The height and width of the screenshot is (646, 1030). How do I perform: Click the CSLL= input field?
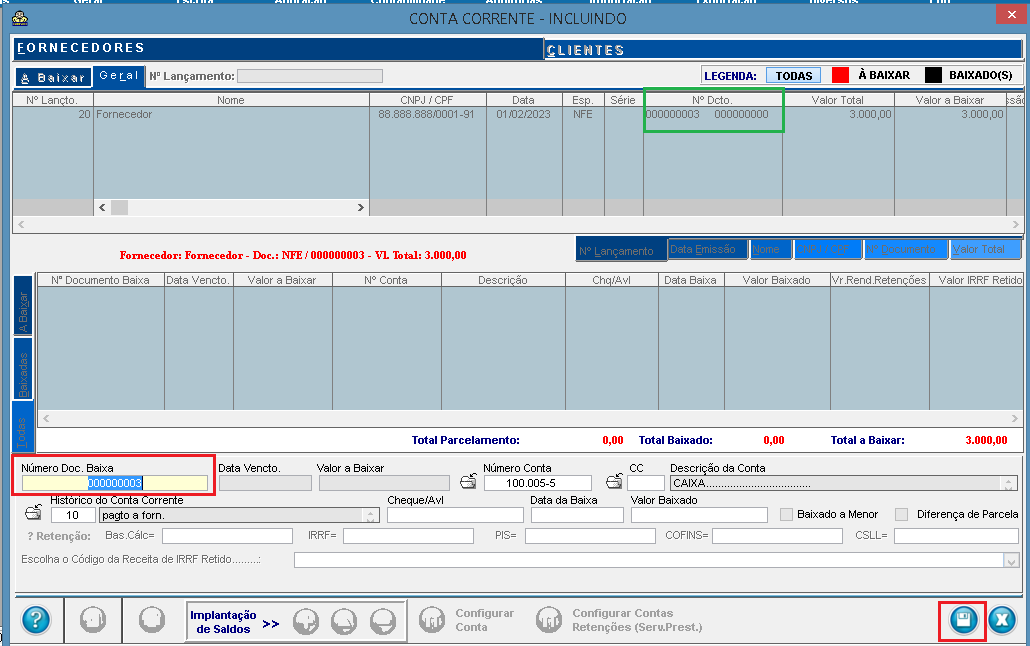point(956,536)
